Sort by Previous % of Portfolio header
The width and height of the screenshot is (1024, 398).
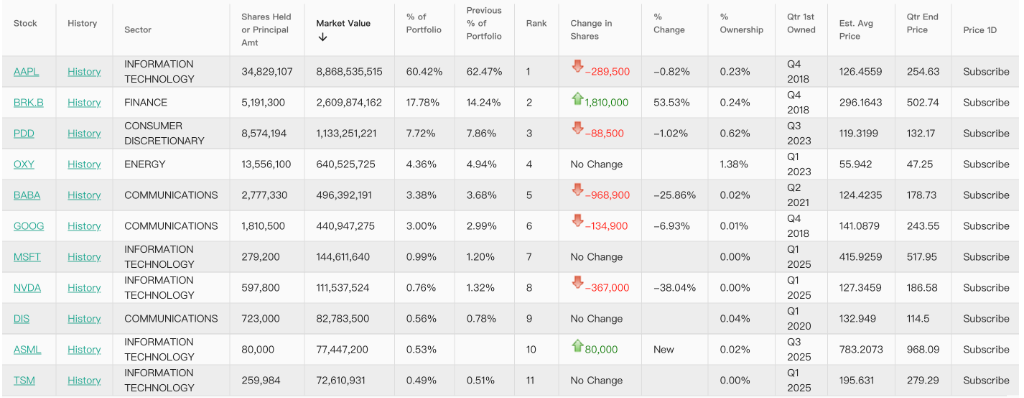[484, 24]
